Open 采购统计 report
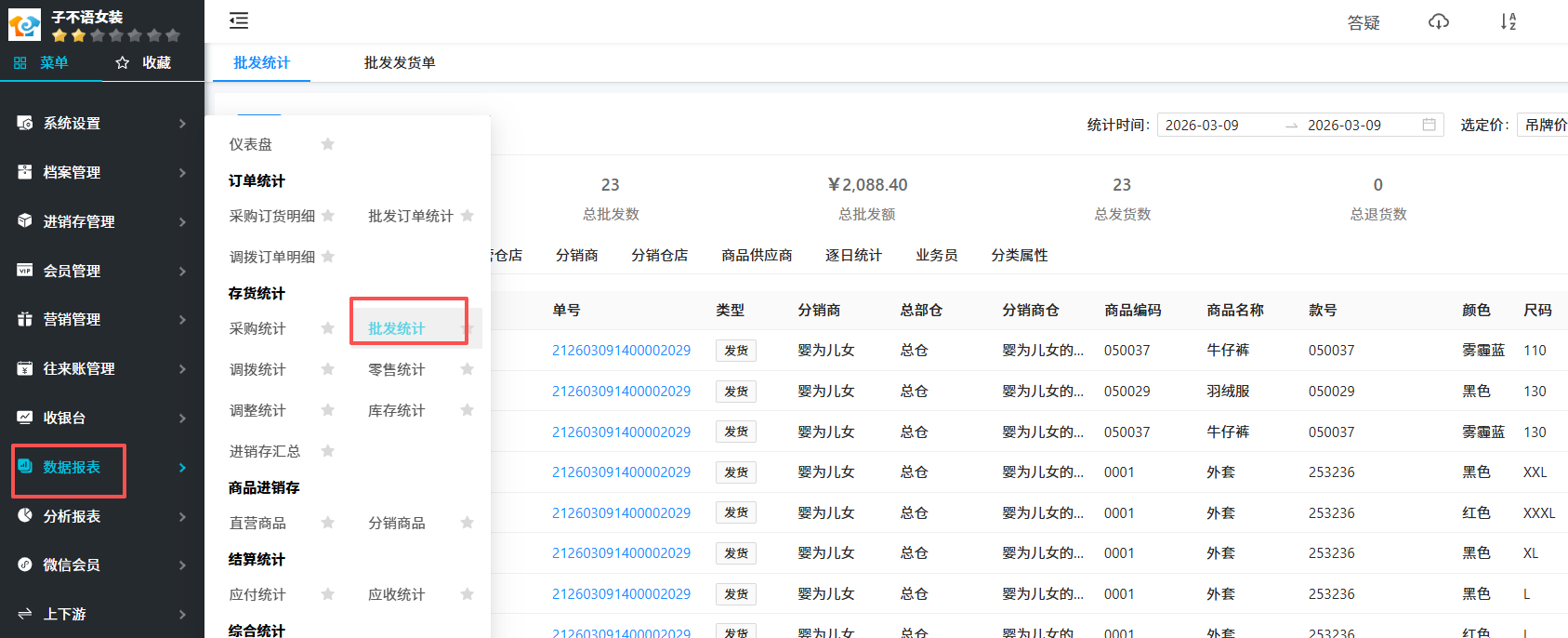 [x=257, y=328]
